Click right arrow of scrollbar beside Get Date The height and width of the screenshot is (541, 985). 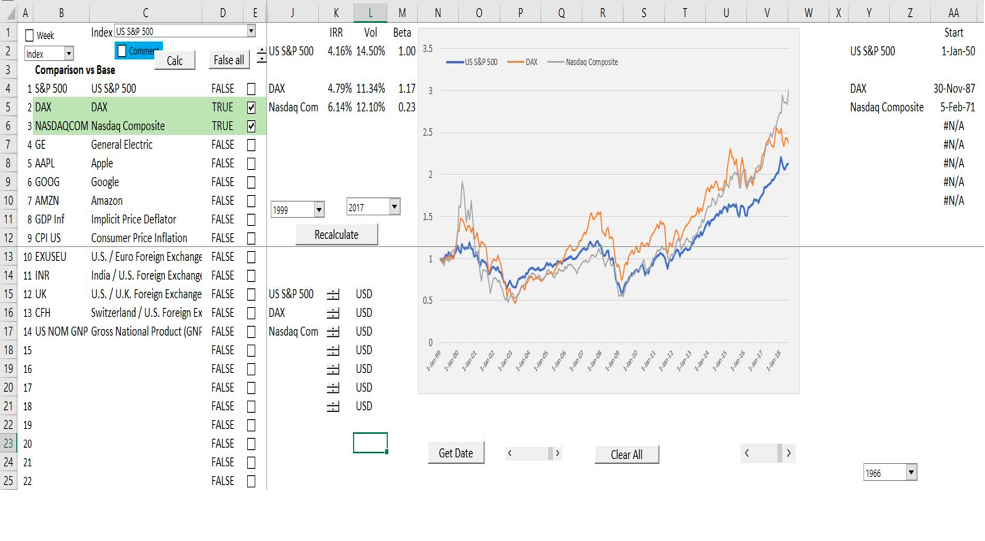[x=557, y=453]
